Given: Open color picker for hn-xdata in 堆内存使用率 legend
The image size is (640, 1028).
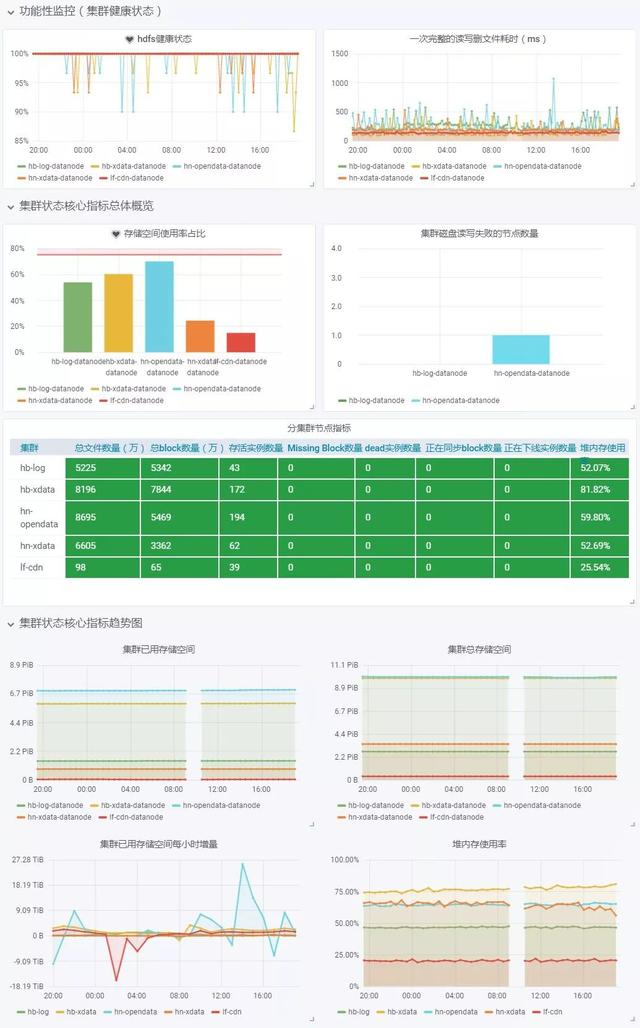Looking at the screenshot, I should tap(489, 1012).
